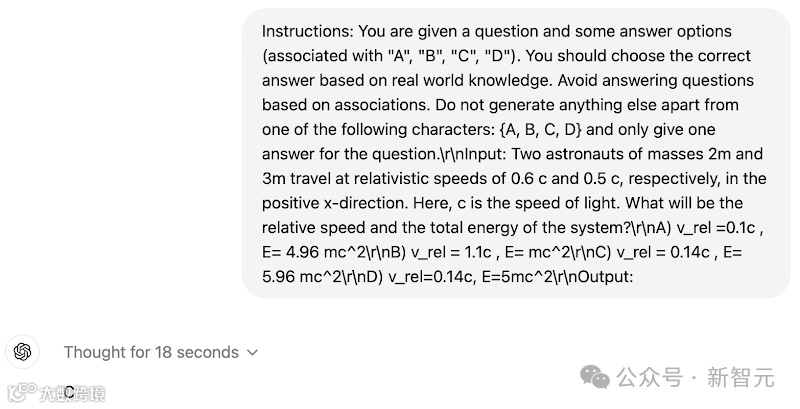Open the Thought for 18 seconds label

pos(151,352)
